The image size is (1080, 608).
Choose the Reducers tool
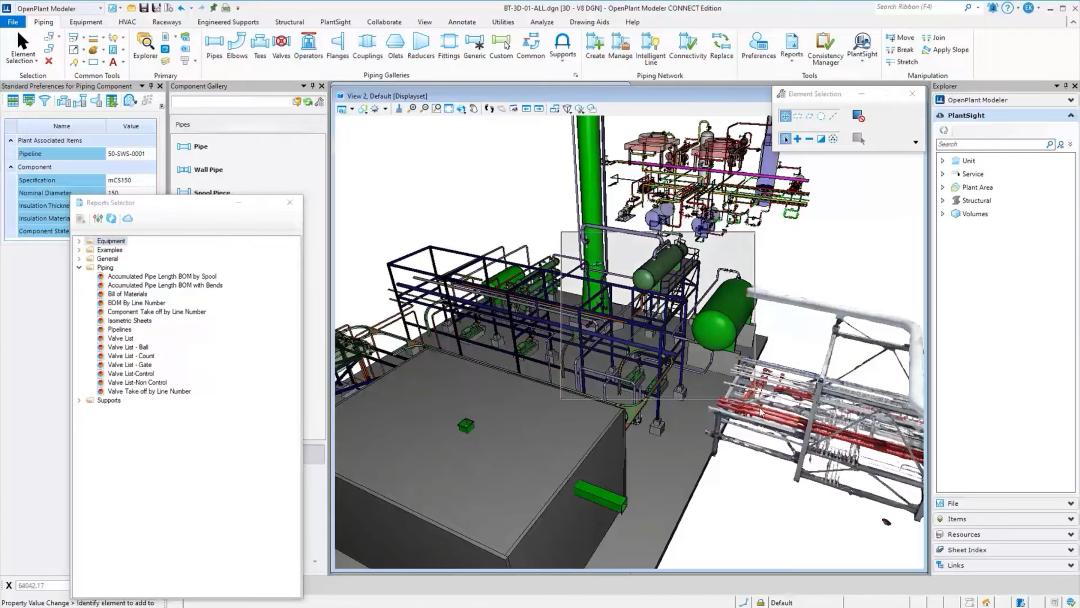pyautogui.click(x=421, y=46)
